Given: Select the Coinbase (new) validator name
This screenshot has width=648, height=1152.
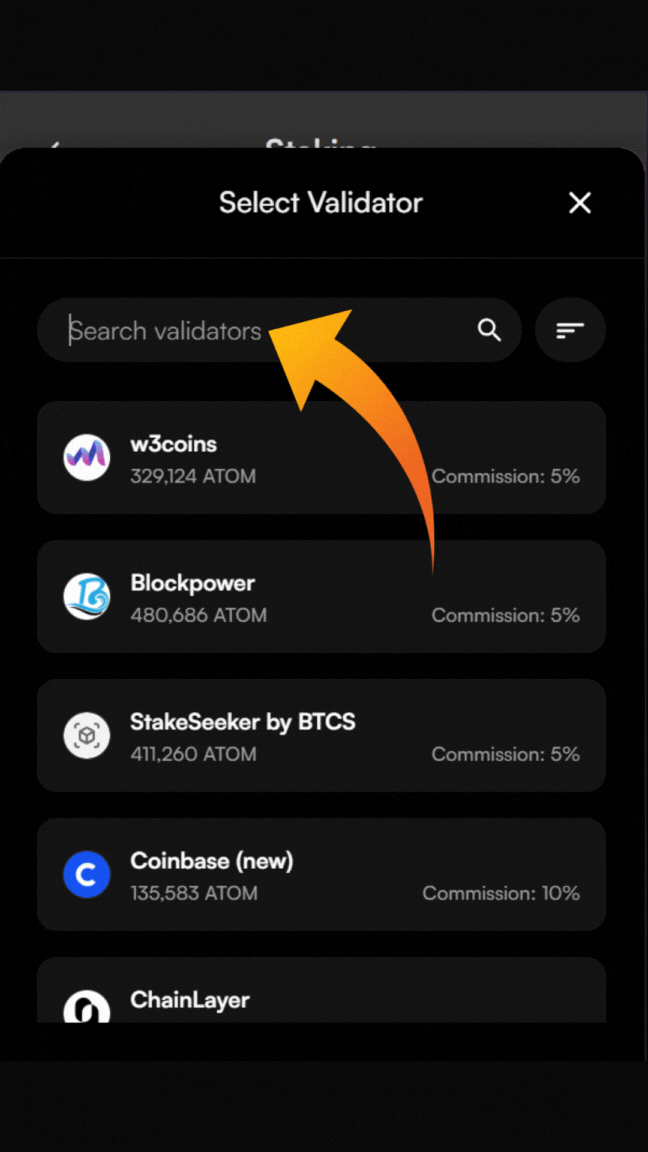Looking at the screenshot, I should click(211, 861).
